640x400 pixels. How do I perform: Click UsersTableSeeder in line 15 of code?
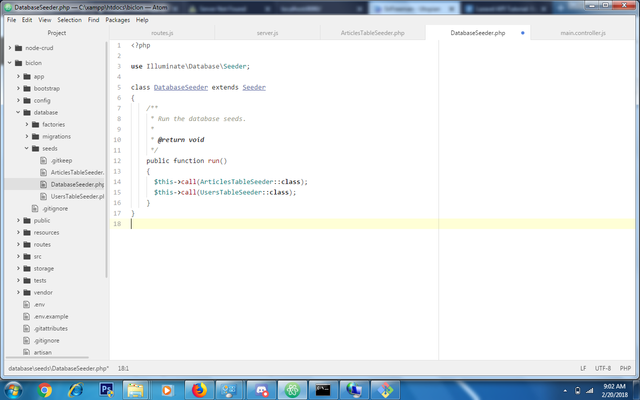(231, 192)
